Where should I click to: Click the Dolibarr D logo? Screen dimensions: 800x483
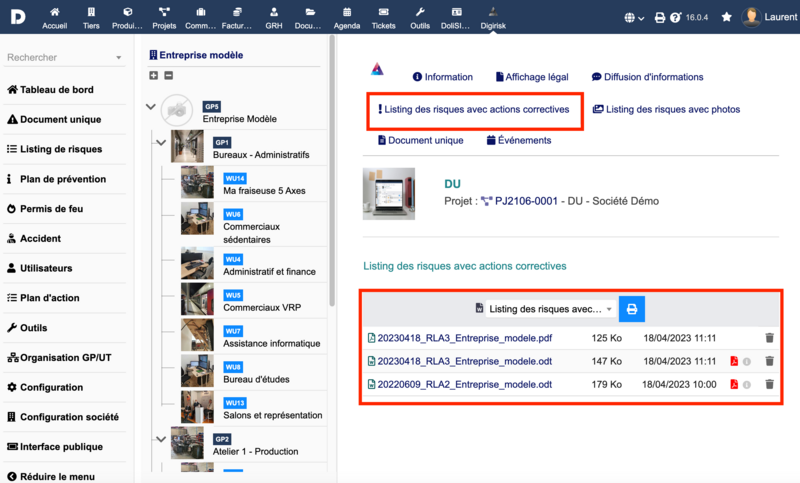18,17
